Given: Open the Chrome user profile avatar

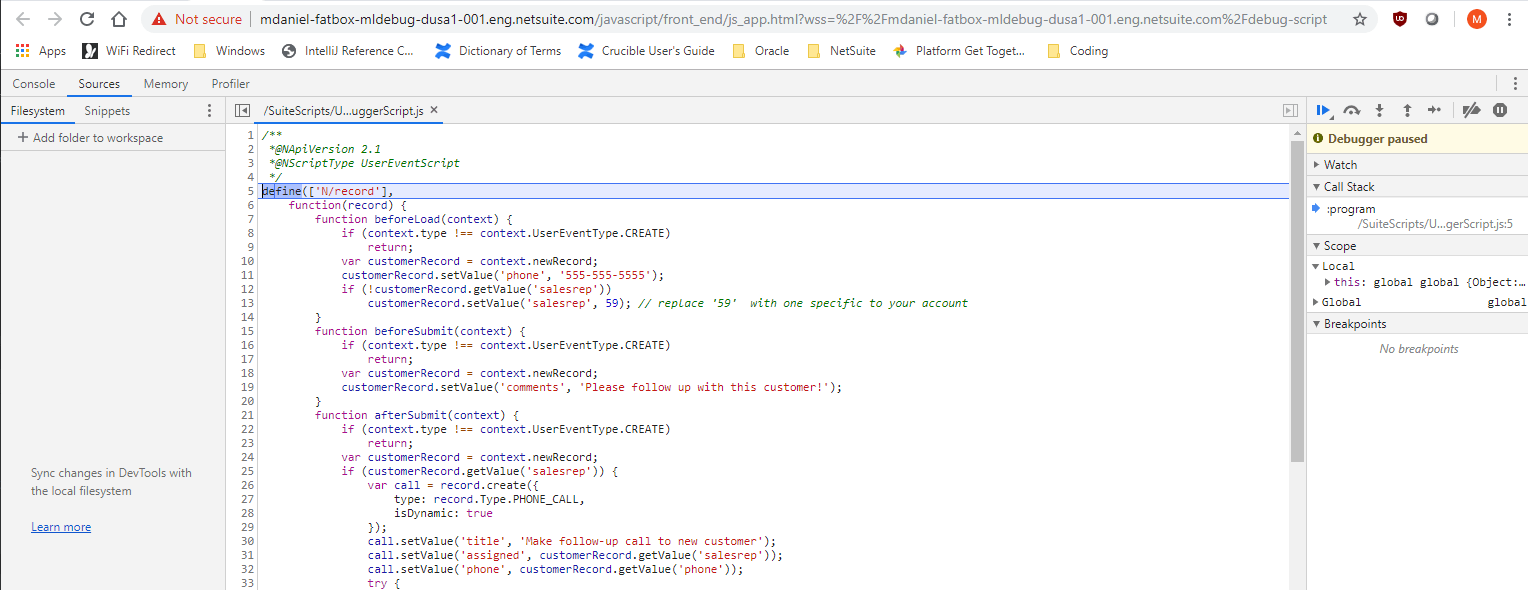Looking at the screenshot, I should pos(1477,19).
